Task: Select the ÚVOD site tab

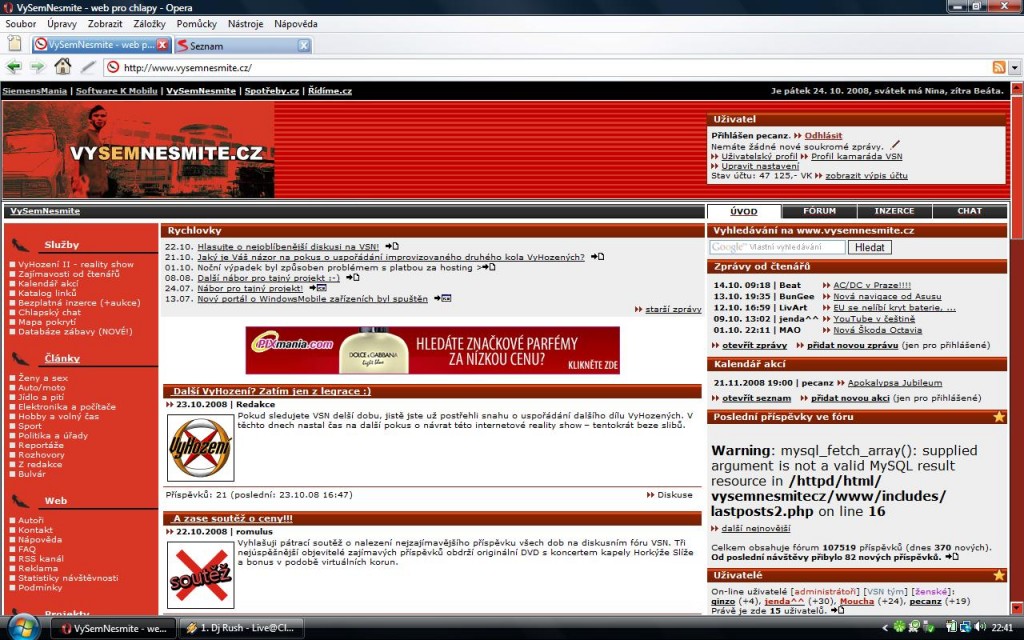Action: tap(744, 211)
